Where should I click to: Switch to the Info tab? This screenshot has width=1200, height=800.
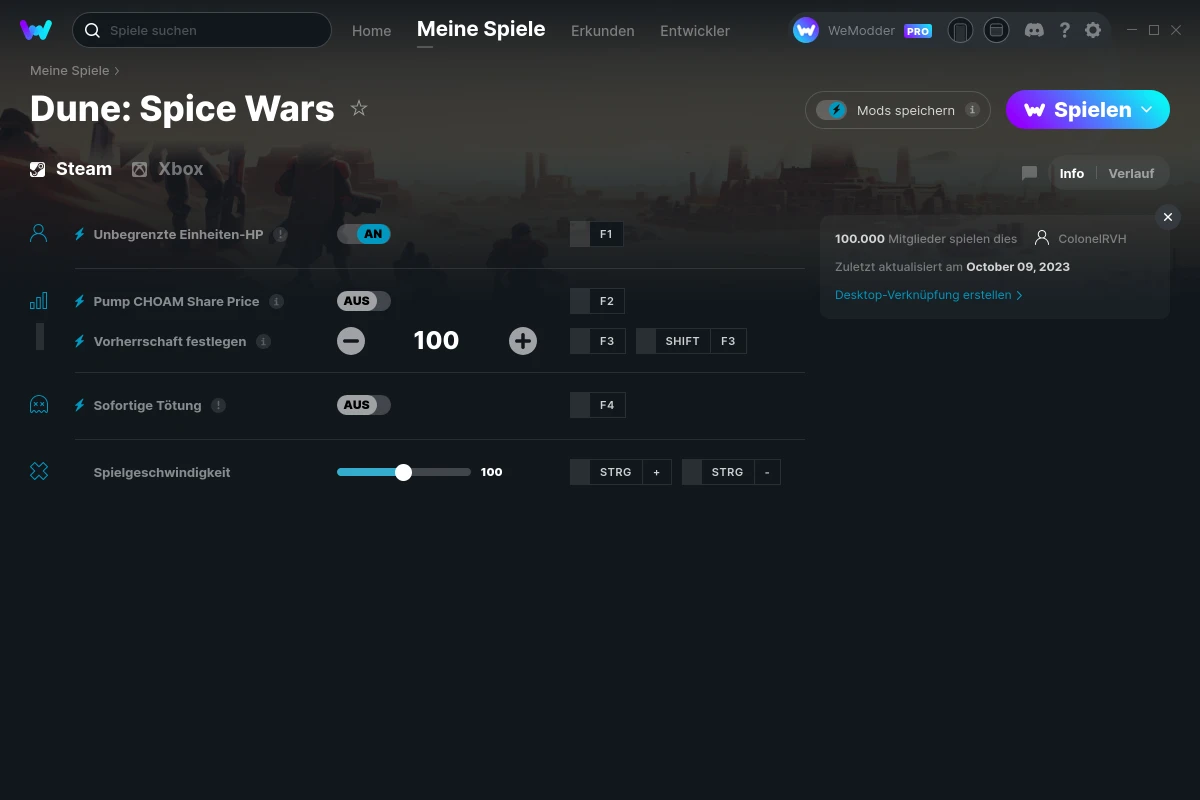click(1072, 173)
